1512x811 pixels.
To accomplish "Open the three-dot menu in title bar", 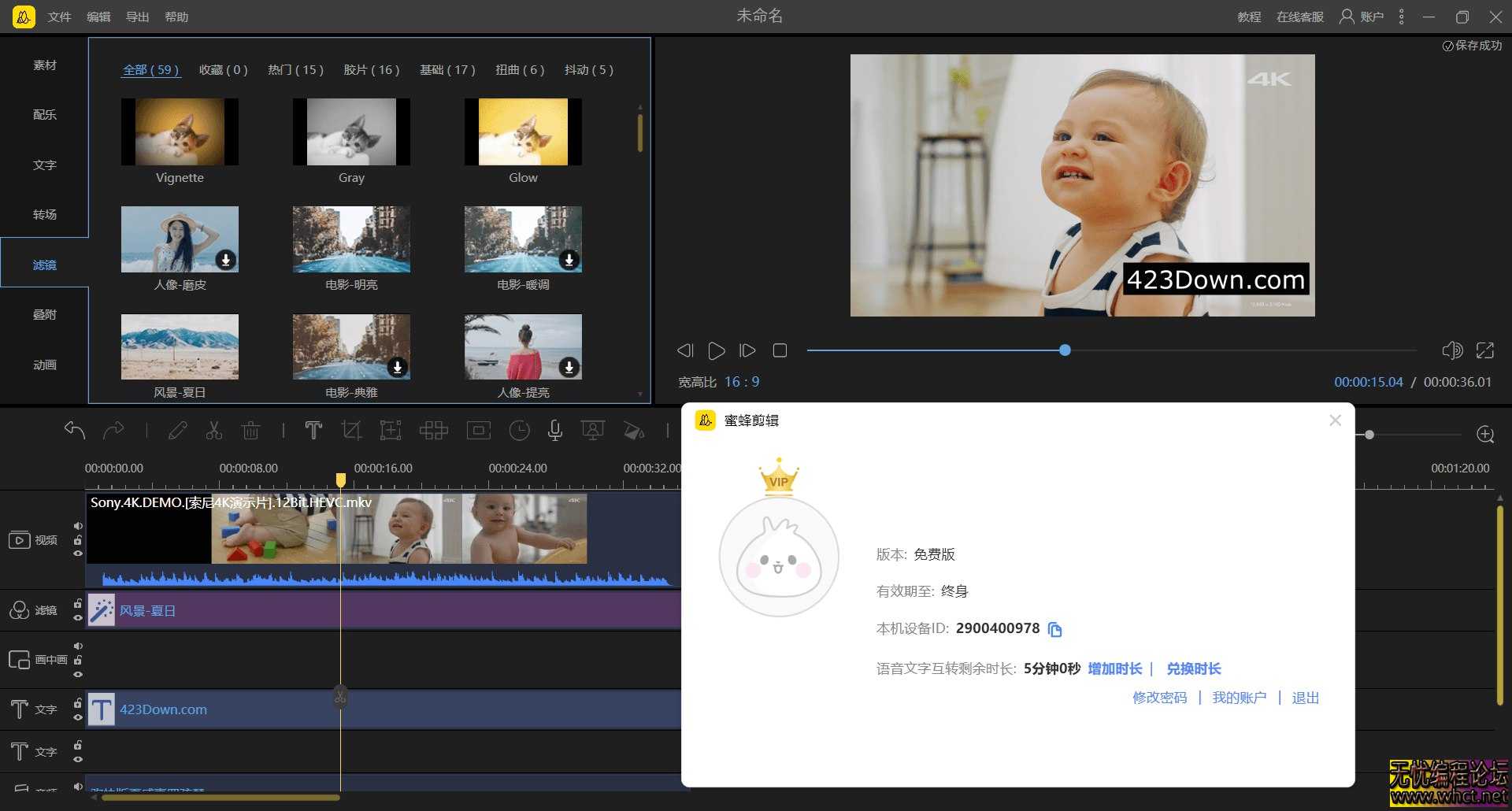I will (1401, 16).
